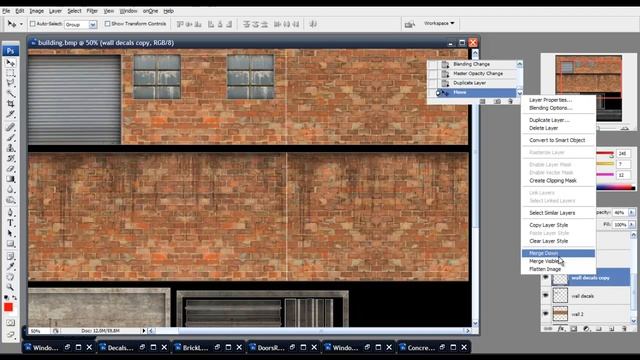
Task: Select the Magic Wand tool
Action: pos(11,93)
